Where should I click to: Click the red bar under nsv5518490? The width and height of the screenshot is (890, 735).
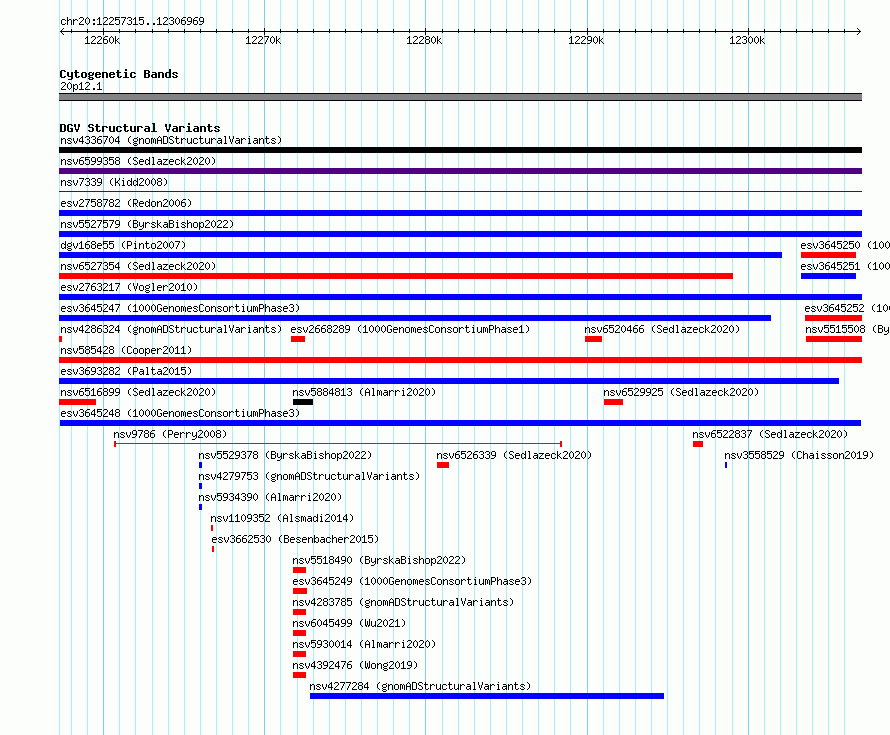300,570
